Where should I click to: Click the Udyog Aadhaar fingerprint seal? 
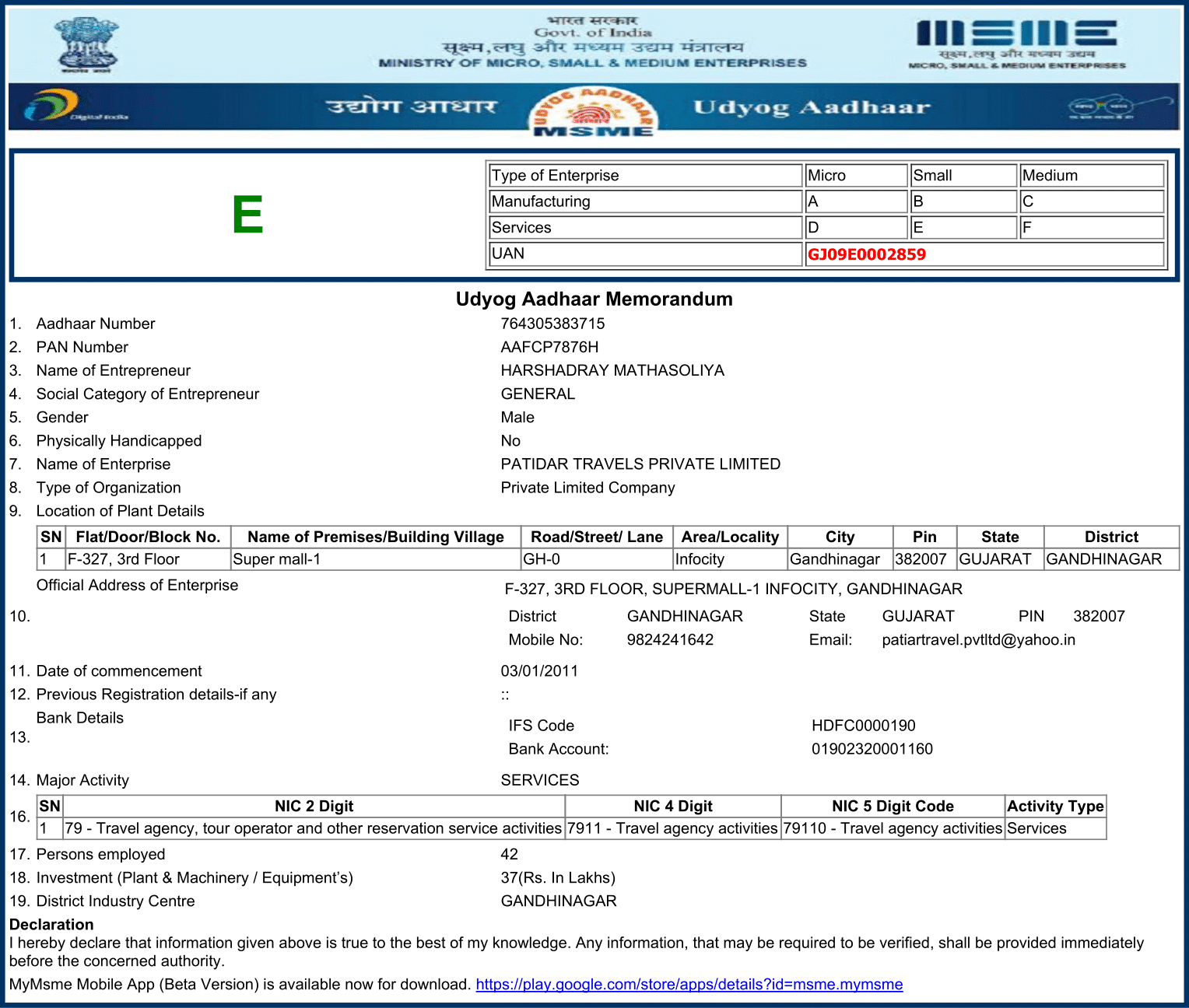[x=593, y=110]
